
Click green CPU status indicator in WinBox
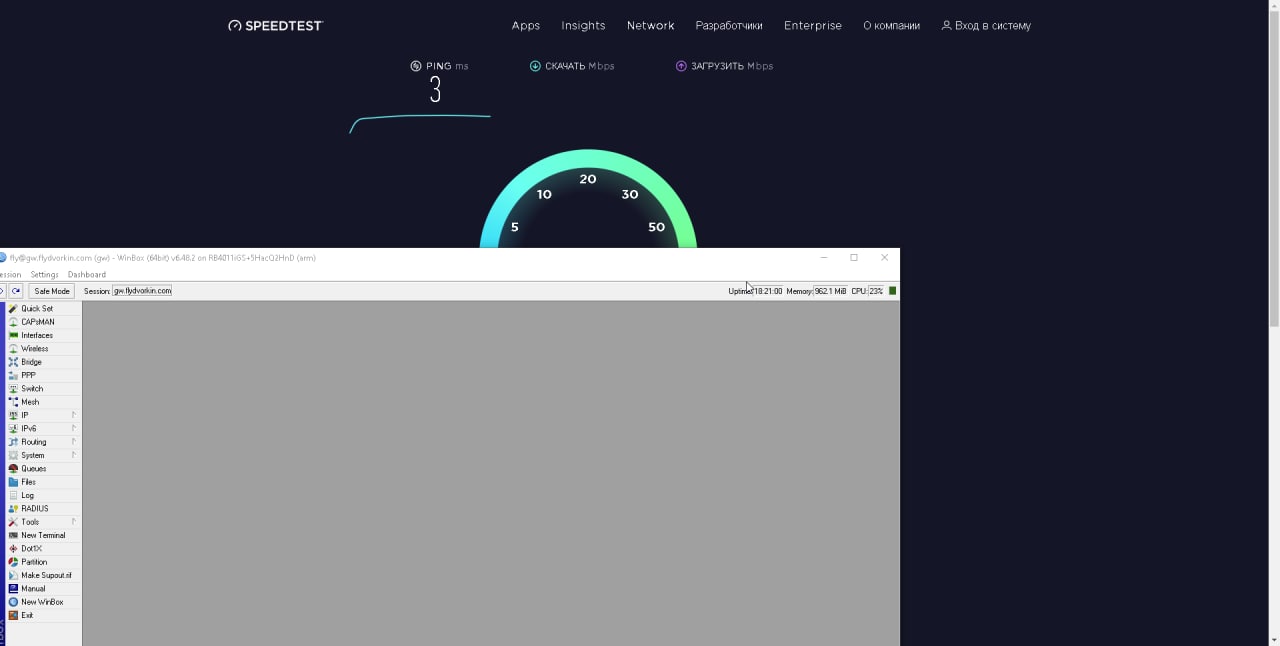click(893, 291)
